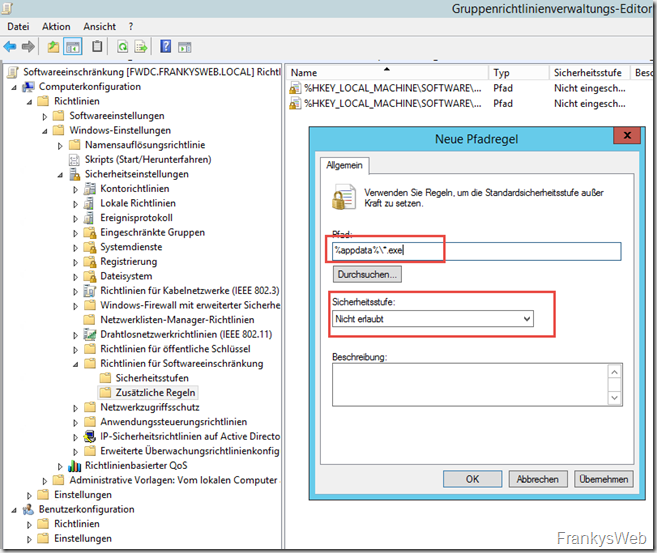Click the up-one-level folder toolbar icon
Screen dimensions: 657x553
(52, 47)
